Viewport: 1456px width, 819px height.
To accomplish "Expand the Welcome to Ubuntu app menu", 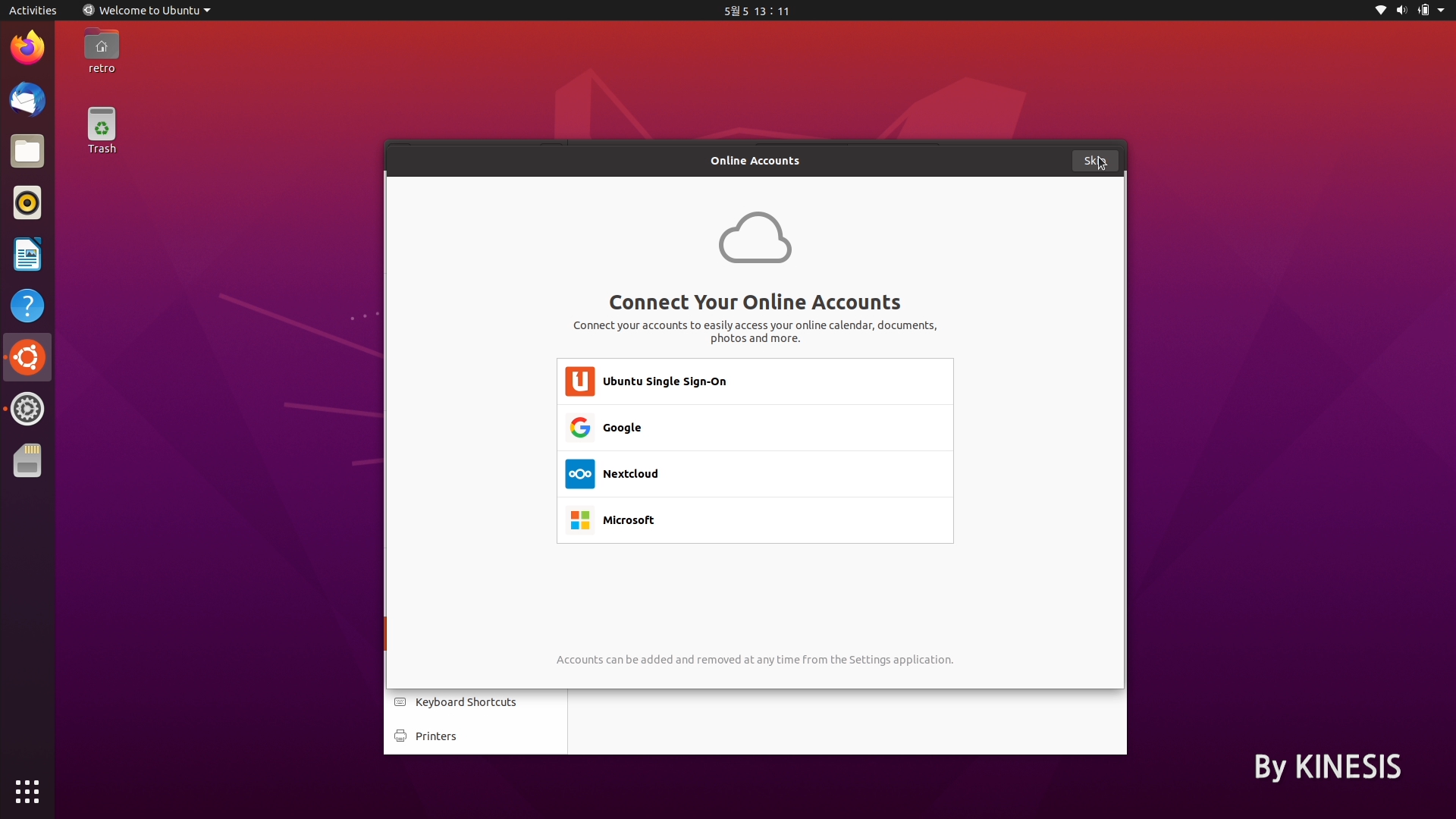I will 146,11.
